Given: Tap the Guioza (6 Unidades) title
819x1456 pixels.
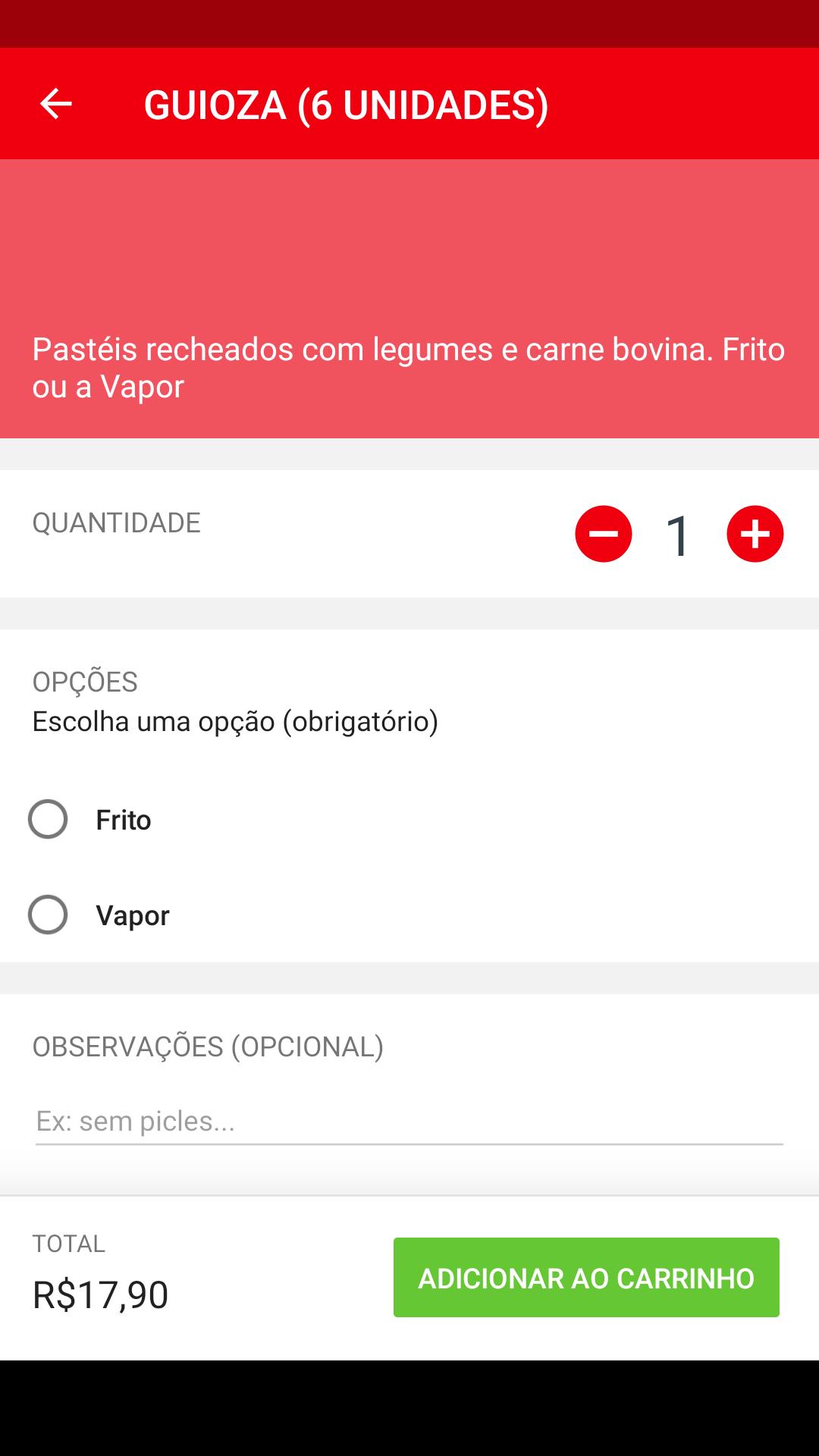Looking at the screenshot, I should coord(346,105).
